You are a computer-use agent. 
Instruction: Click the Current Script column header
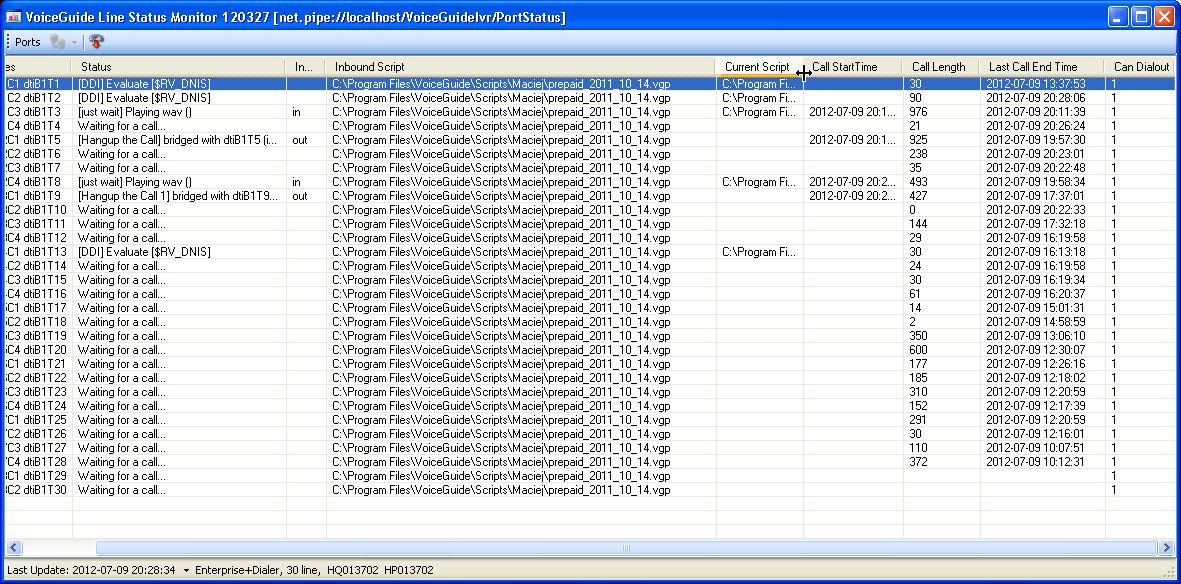(x=756, y=67)
